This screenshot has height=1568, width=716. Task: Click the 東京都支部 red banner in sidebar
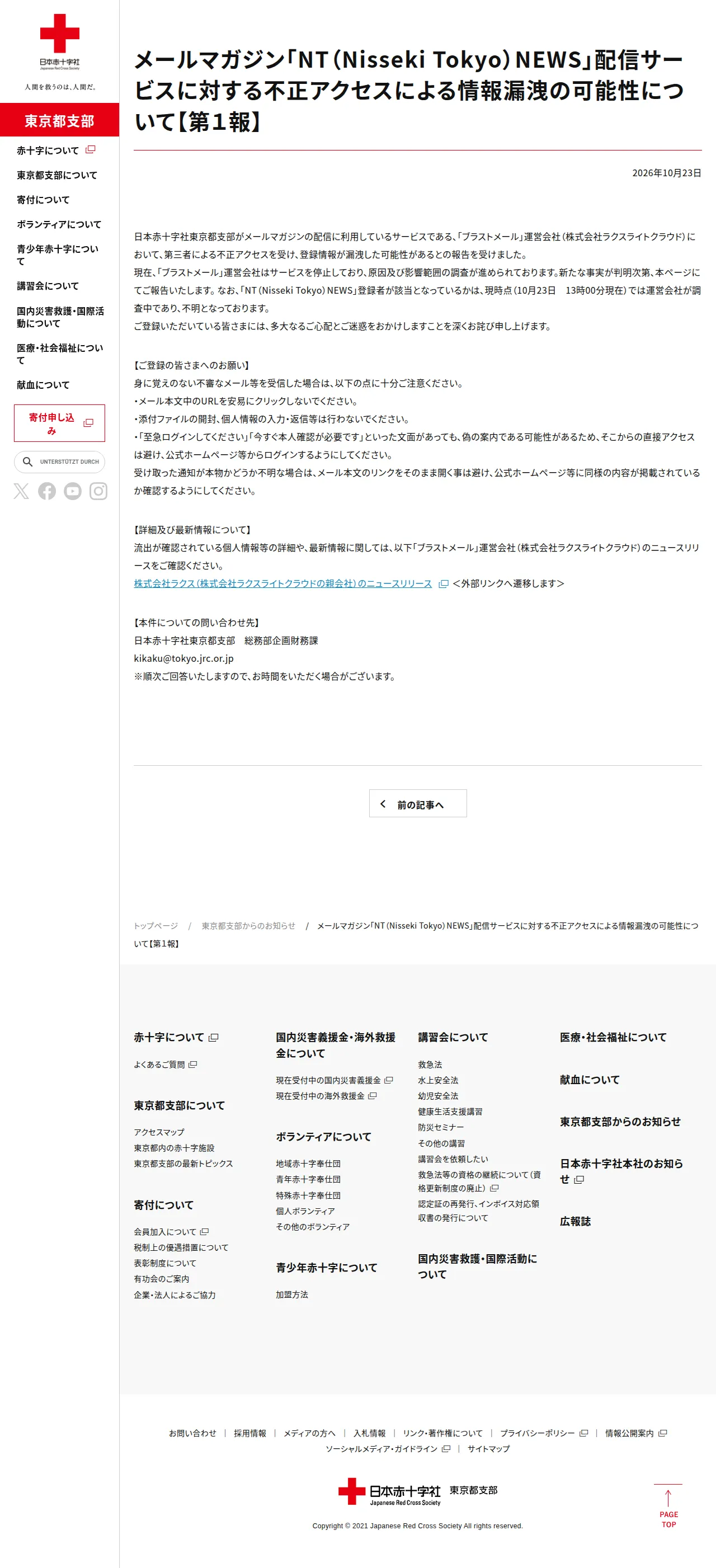[60, 120]
